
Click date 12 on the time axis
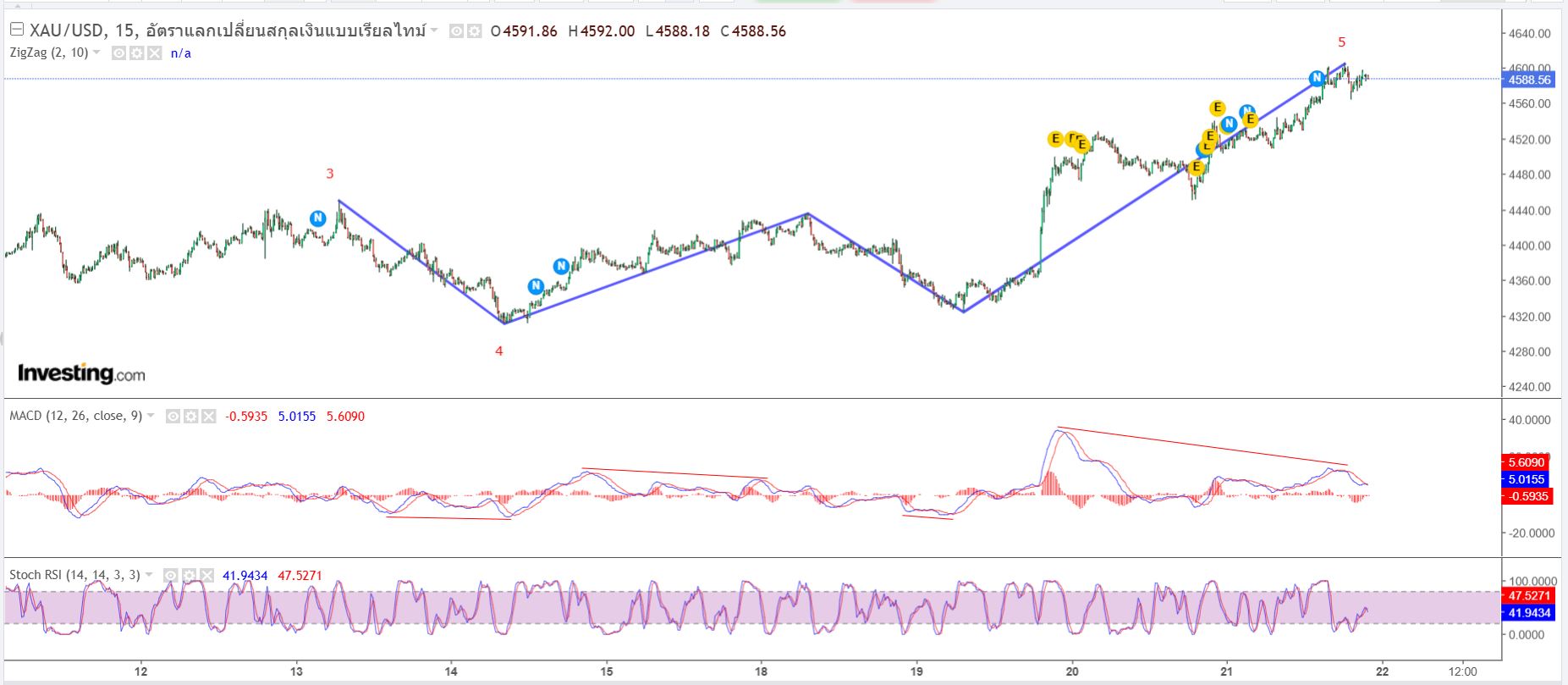(140, 671)
